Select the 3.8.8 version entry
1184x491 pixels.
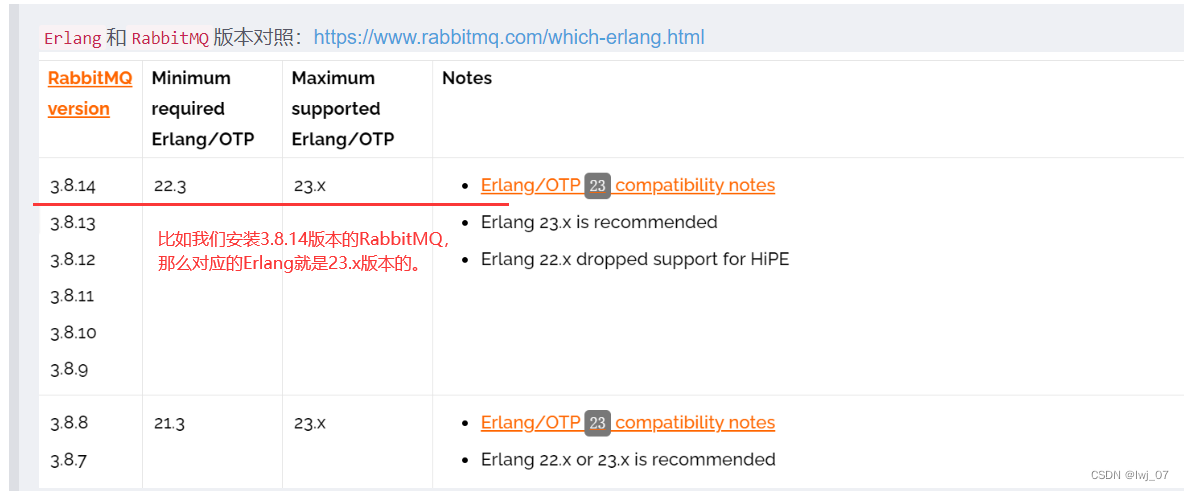click(69, 423)
